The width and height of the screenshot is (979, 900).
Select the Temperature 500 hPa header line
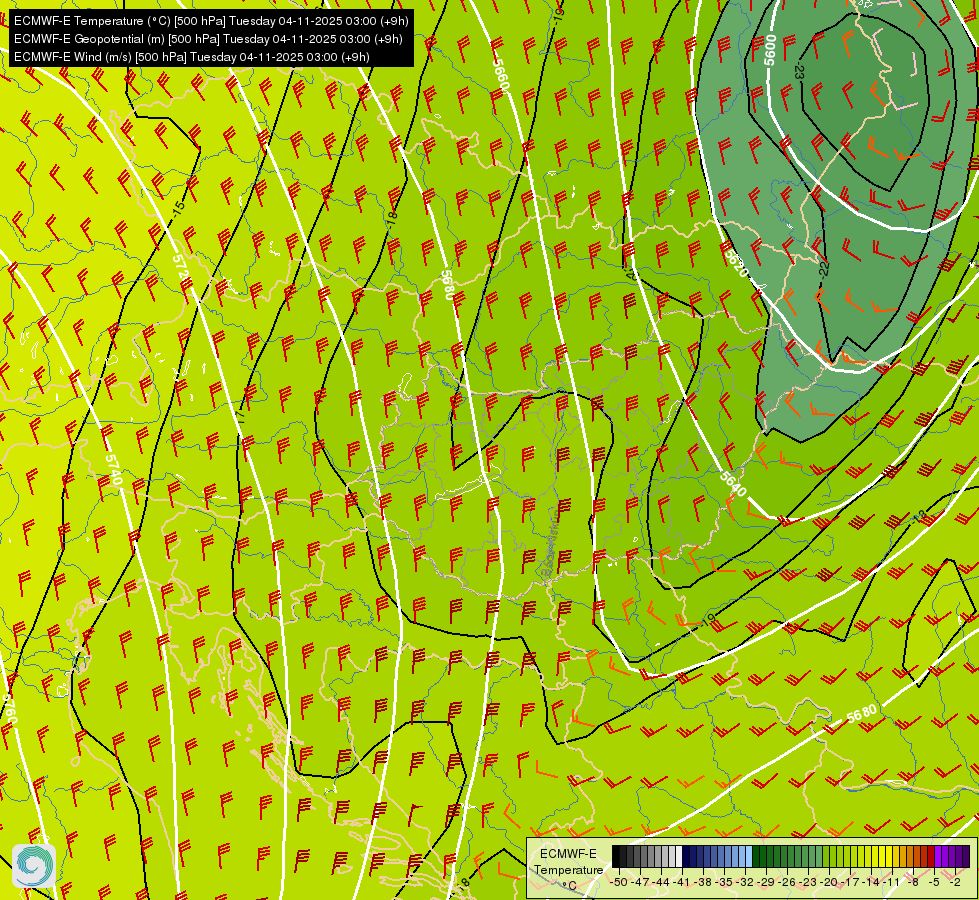[x=211, y=21]
